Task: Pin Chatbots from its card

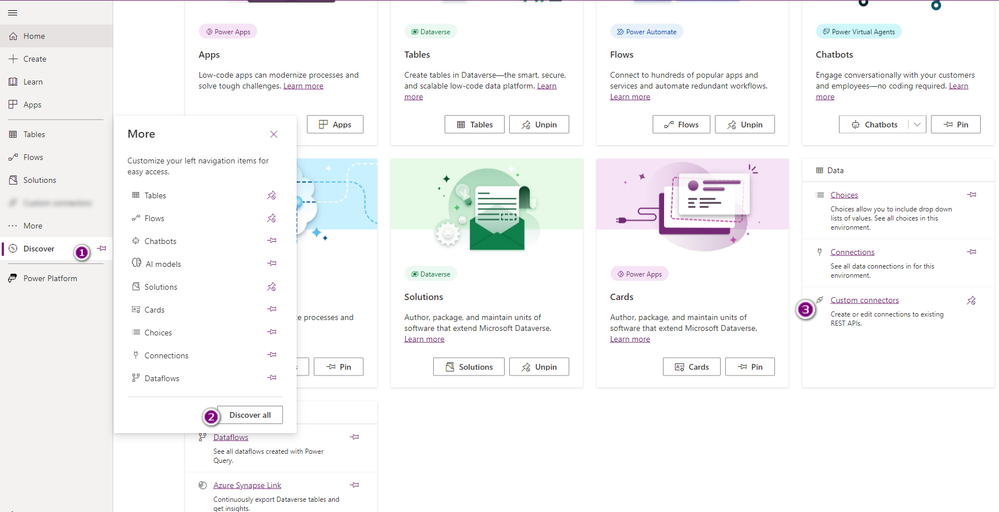Action: (x=956, y=124)
